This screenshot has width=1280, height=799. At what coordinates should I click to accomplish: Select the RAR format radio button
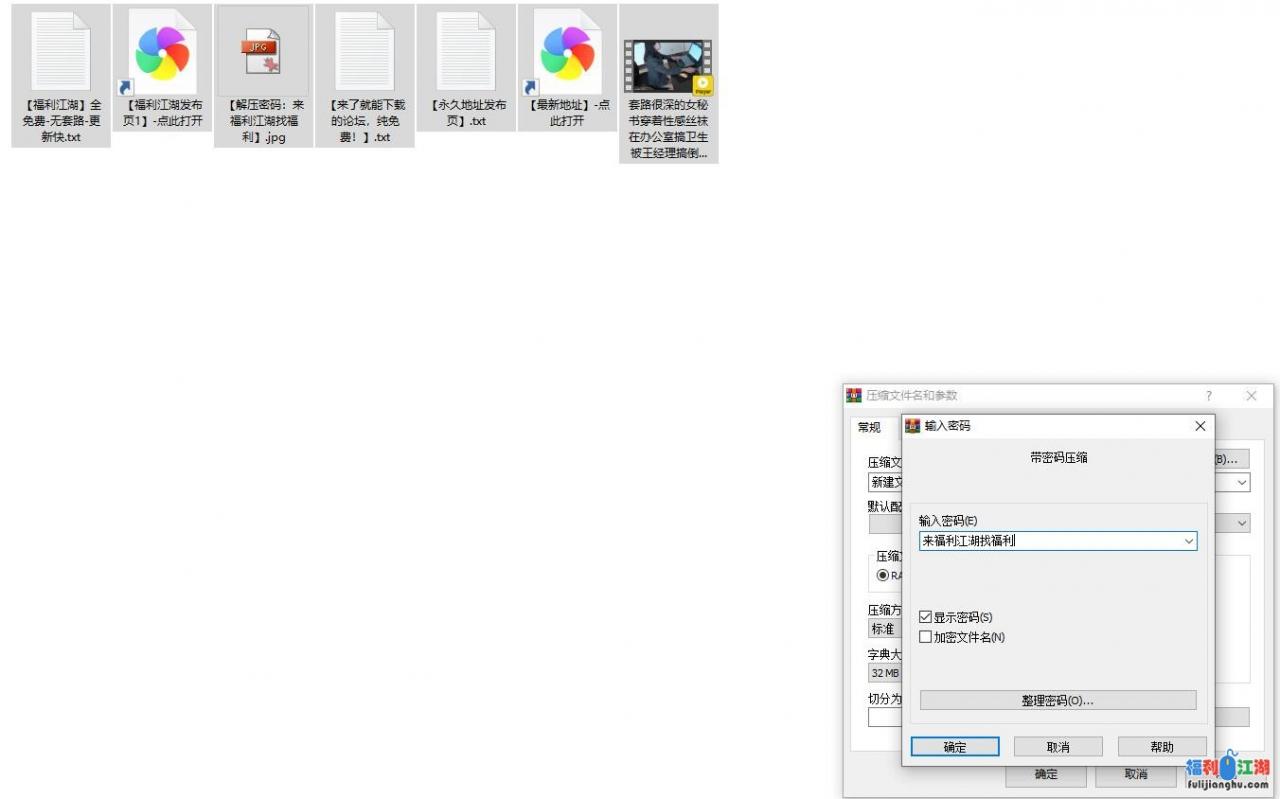(x=883, y=576)
